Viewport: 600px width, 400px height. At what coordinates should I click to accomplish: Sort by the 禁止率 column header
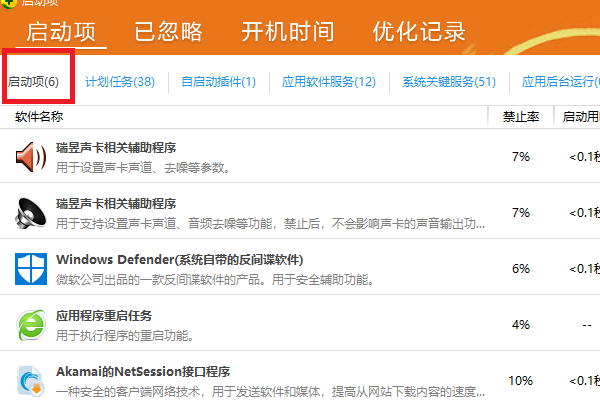click(x=521, y=117)
